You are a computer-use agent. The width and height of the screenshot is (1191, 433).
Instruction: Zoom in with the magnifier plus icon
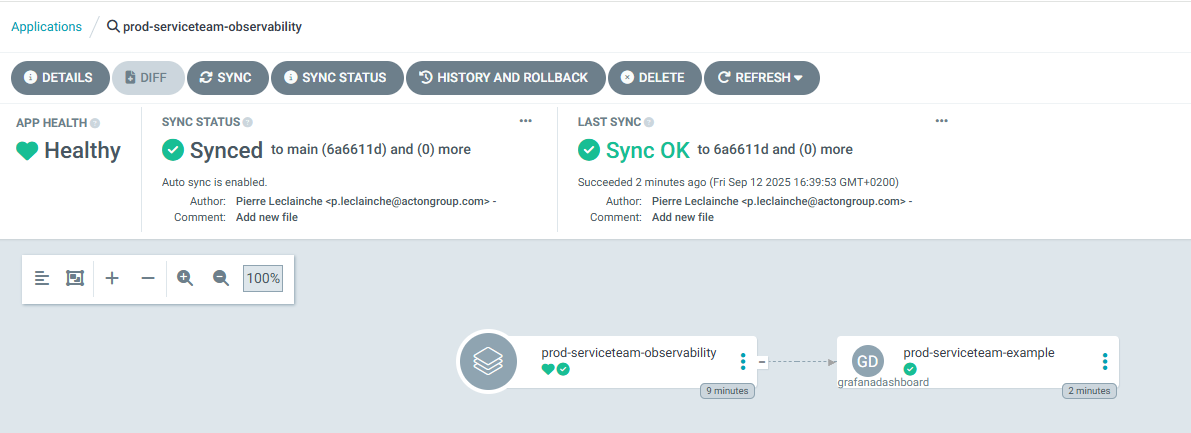185,278
